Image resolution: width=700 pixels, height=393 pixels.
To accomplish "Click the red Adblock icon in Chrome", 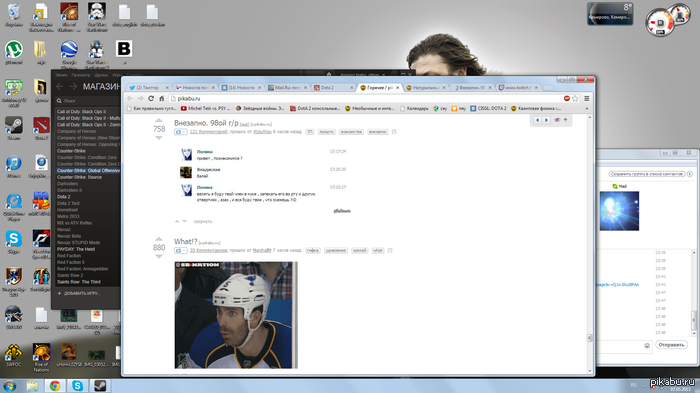I will pos(567,98).
